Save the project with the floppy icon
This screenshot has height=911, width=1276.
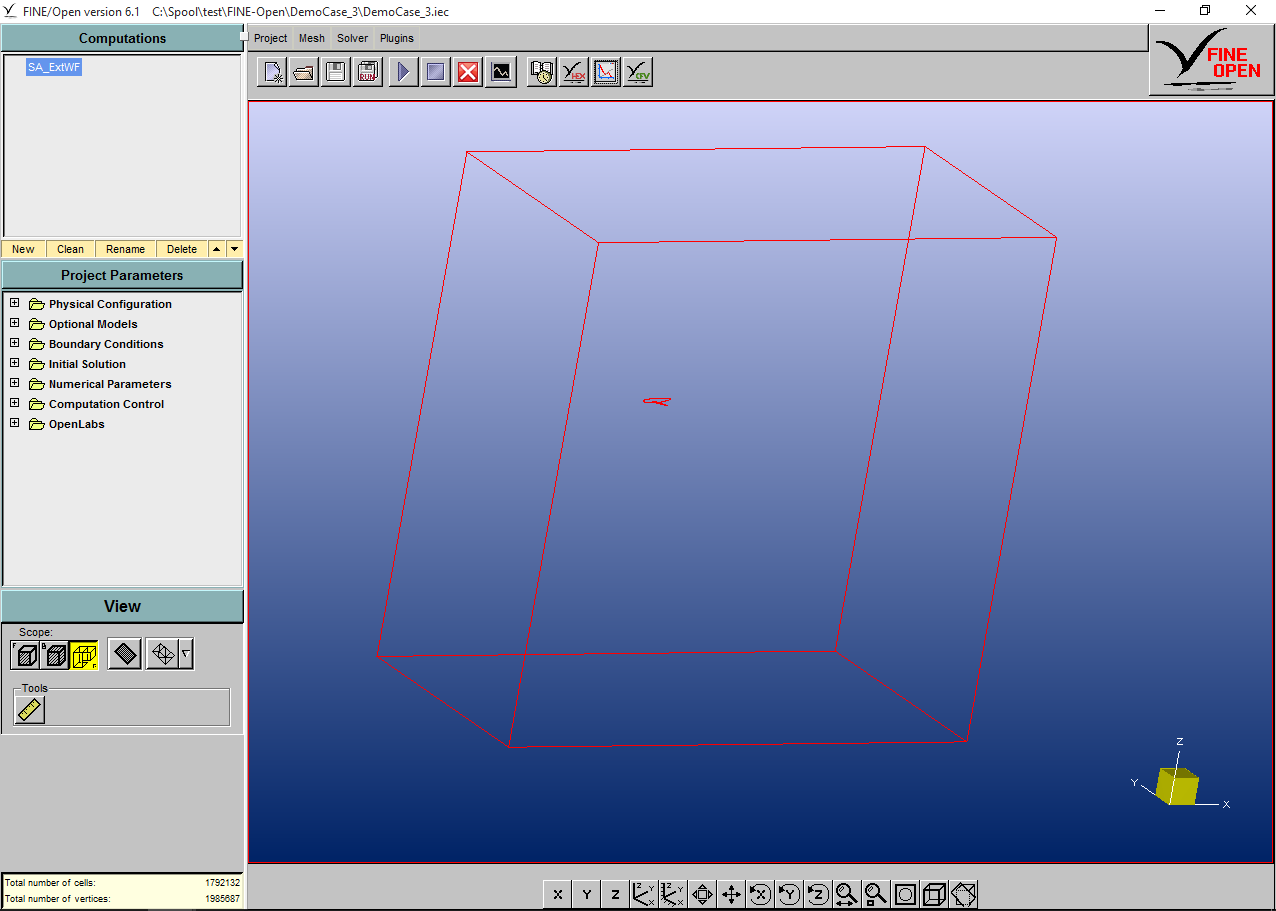pos(336,72)
